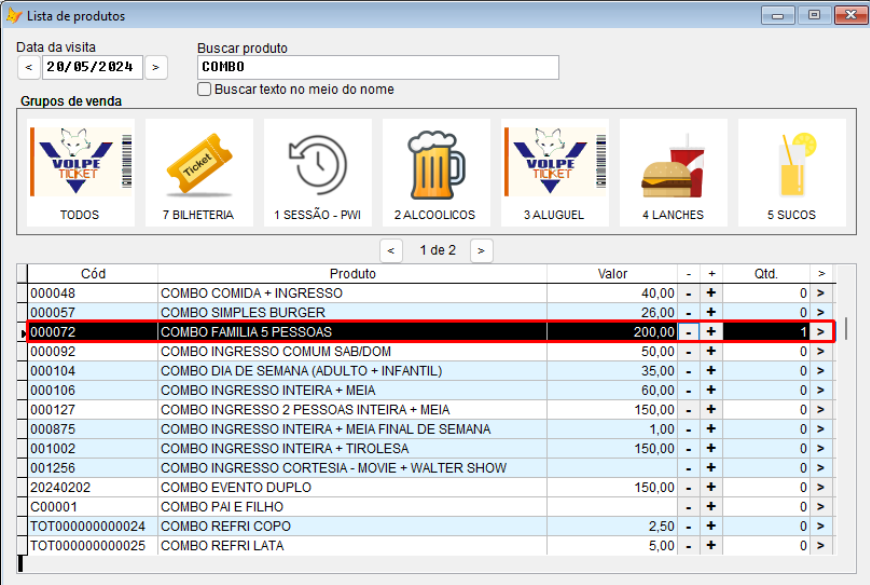Screen dimensions: 870x585
Task: Enable 'Buscar texto no meio do nome' checkbox
Action: pos(205,90)
